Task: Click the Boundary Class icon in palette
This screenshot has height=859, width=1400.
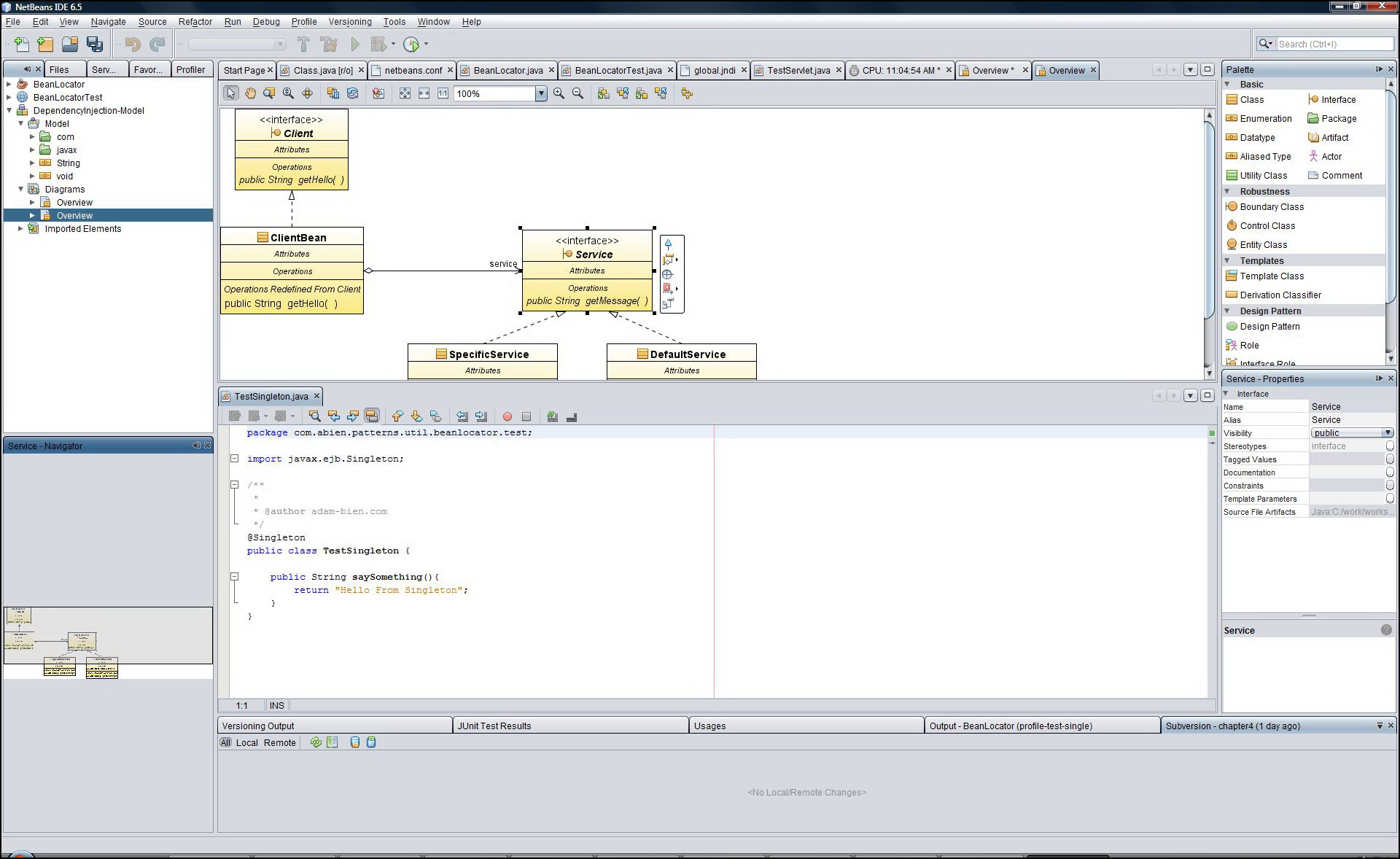Action: pos(1232,206)
